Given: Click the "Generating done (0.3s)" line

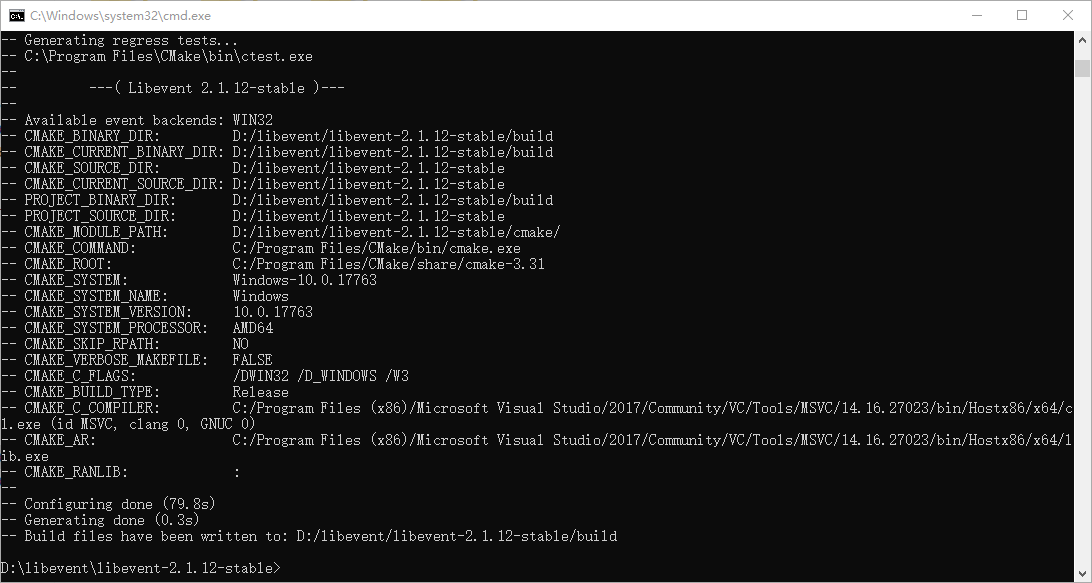Looking at the screenshot, I should pyautogui.click(x=112, y=520).
